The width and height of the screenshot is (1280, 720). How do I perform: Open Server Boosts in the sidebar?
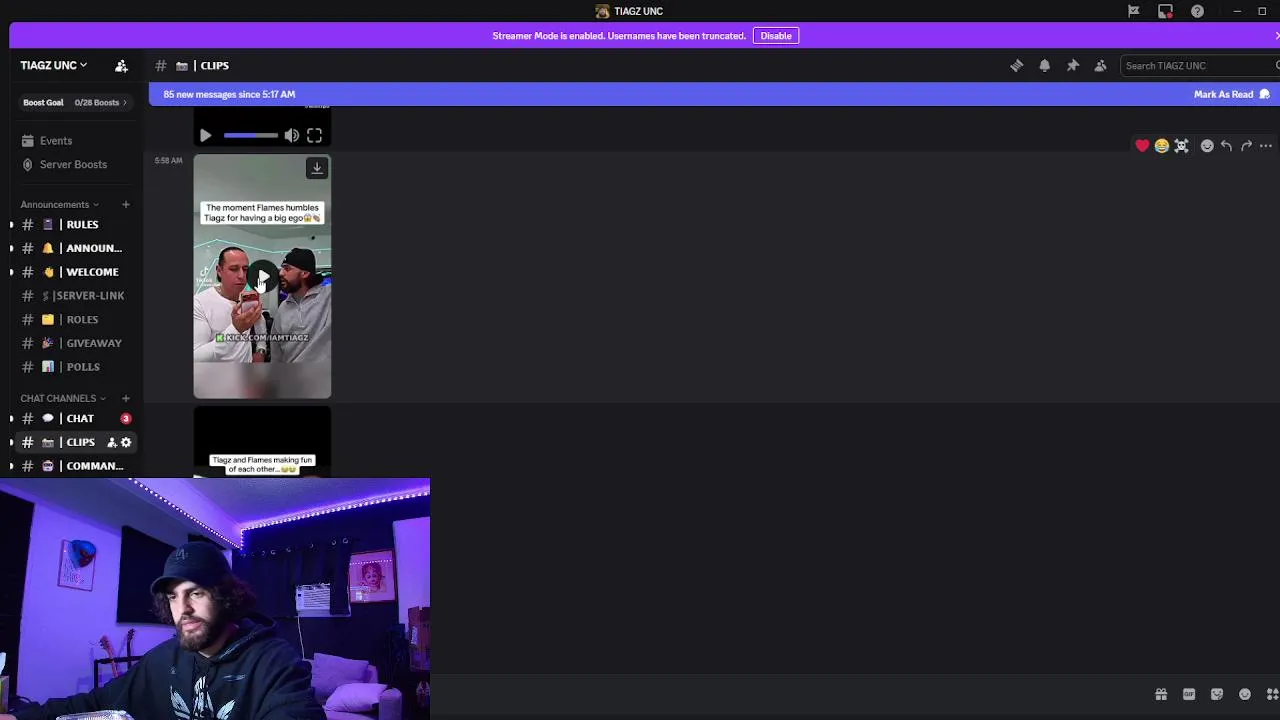(75, 164)
